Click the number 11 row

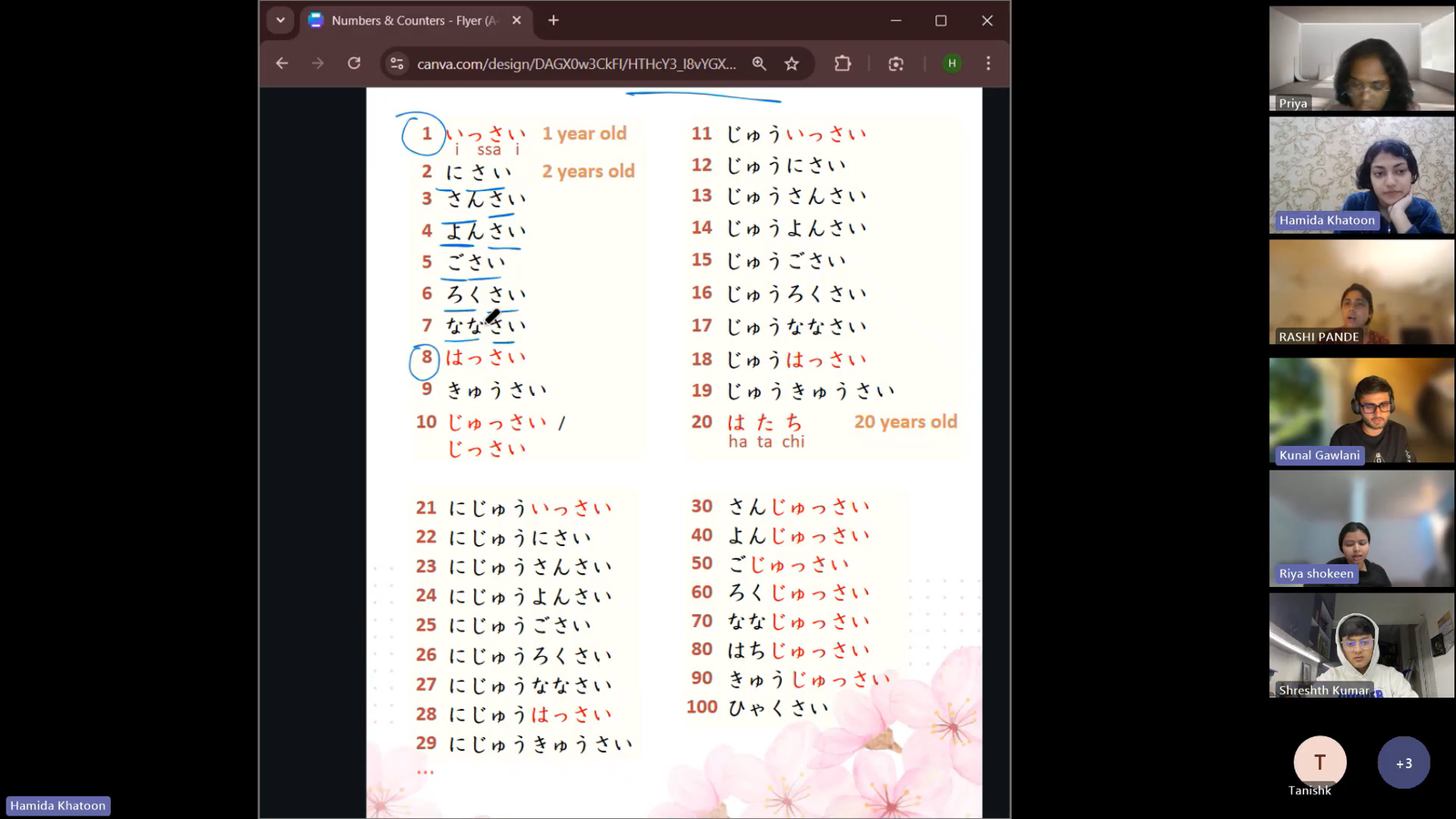779,134
